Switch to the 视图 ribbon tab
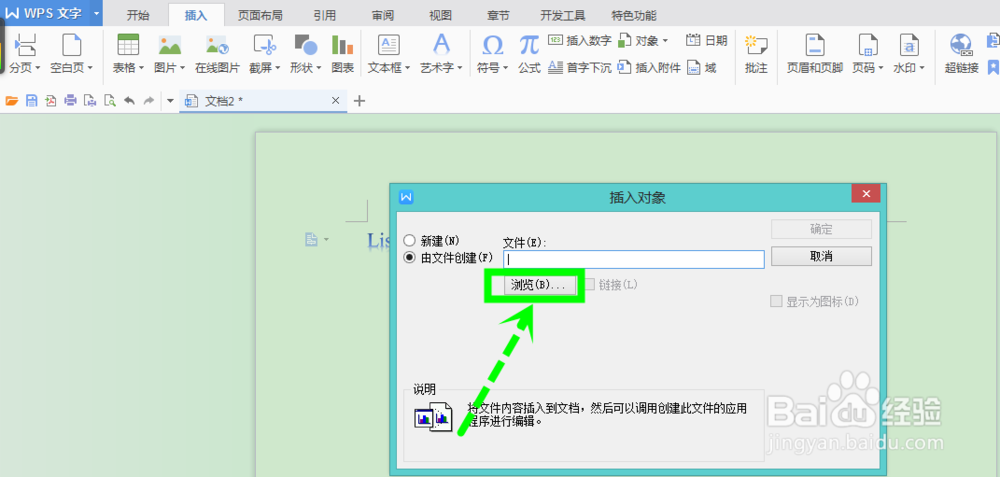This screenshot has height=477, width=1000. click(440, 15)
